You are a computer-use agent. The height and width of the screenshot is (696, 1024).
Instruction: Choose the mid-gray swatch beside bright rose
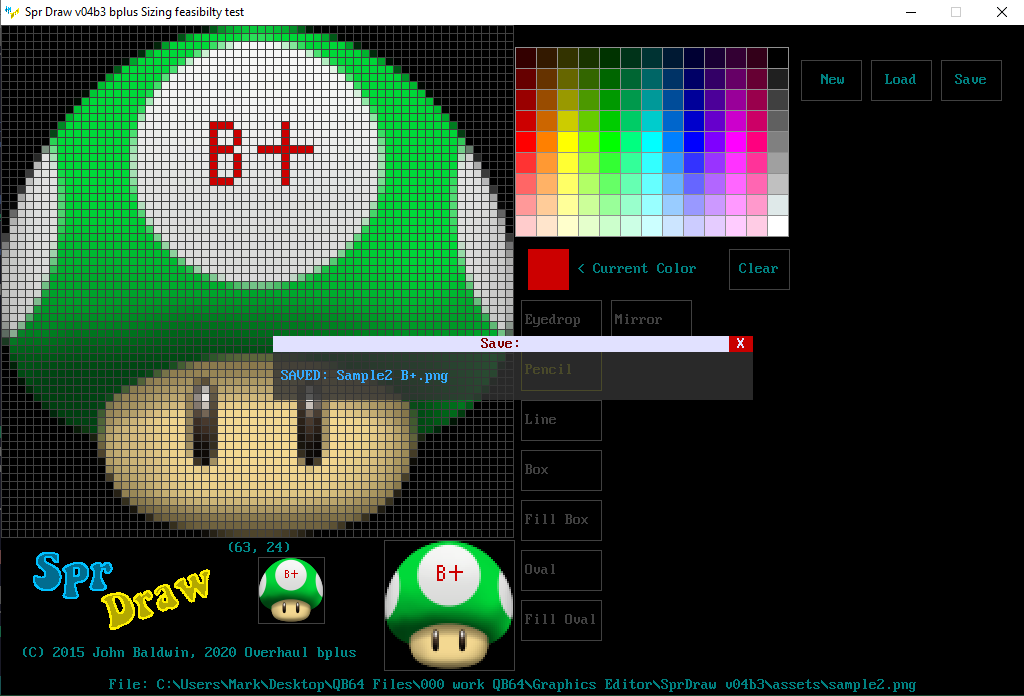pyautogui.click(x=778, y=142)
